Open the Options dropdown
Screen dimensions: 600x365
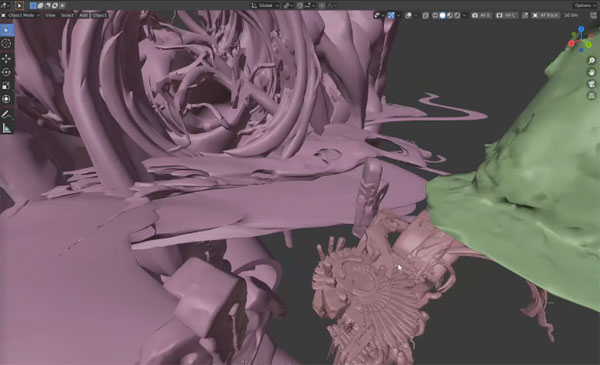point(584,5)
